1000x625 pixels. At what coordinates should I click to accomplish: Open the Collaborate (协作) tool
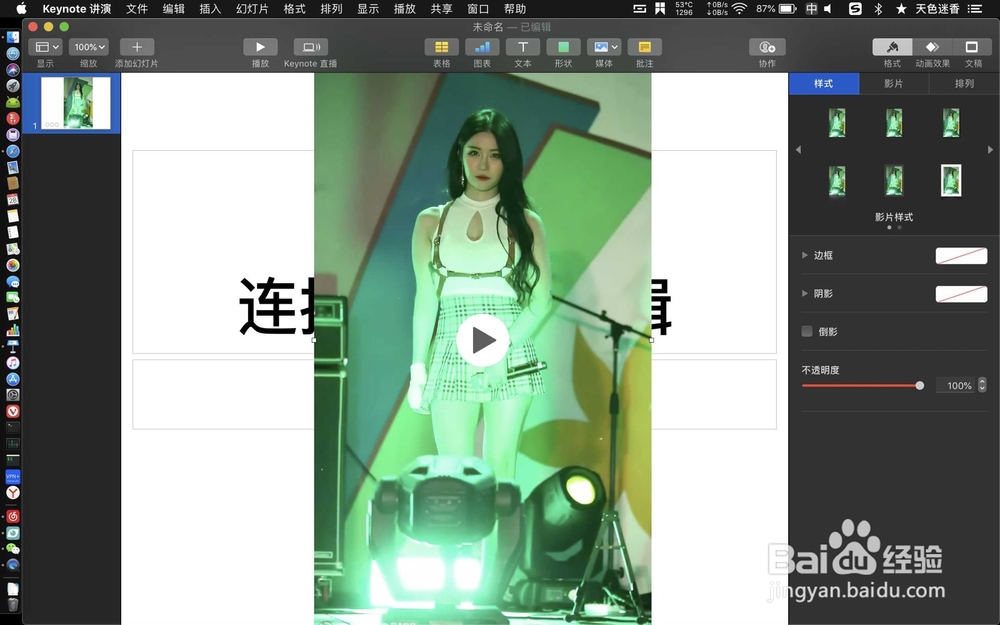point(767,47)
